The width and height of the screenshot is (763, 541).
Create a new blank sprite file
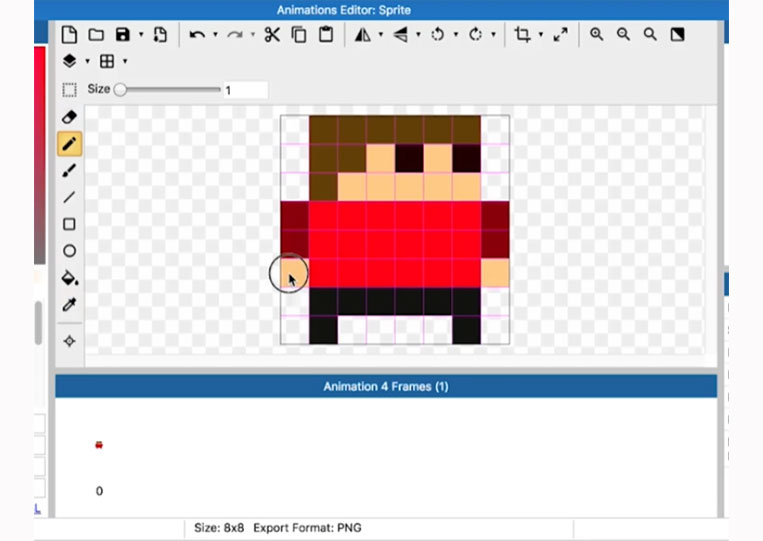69,35
